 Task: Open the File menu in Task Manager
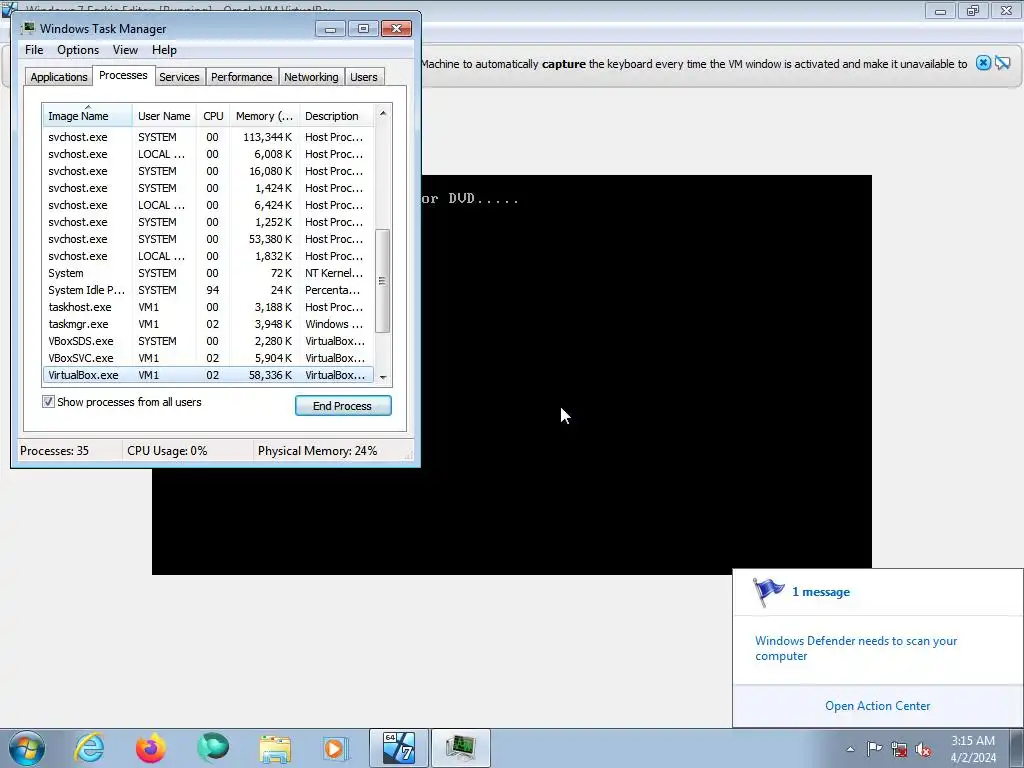click(34, 50)
